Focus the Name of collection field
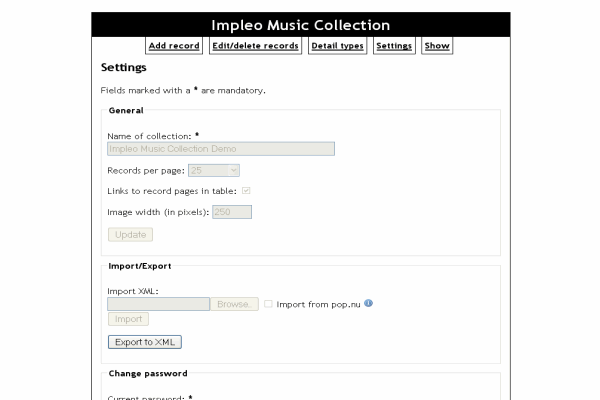 pyautogui.click(x=220, y=149)
